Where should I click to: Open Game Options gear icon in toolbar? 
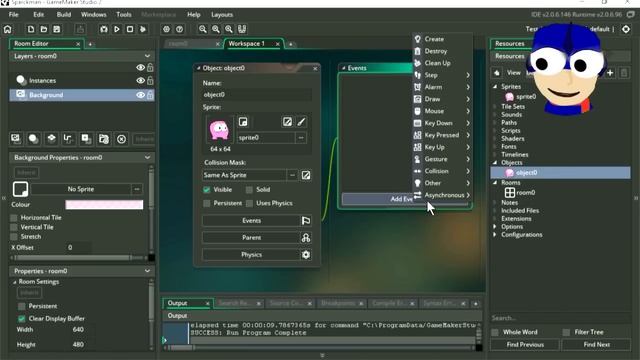(166, 29)
